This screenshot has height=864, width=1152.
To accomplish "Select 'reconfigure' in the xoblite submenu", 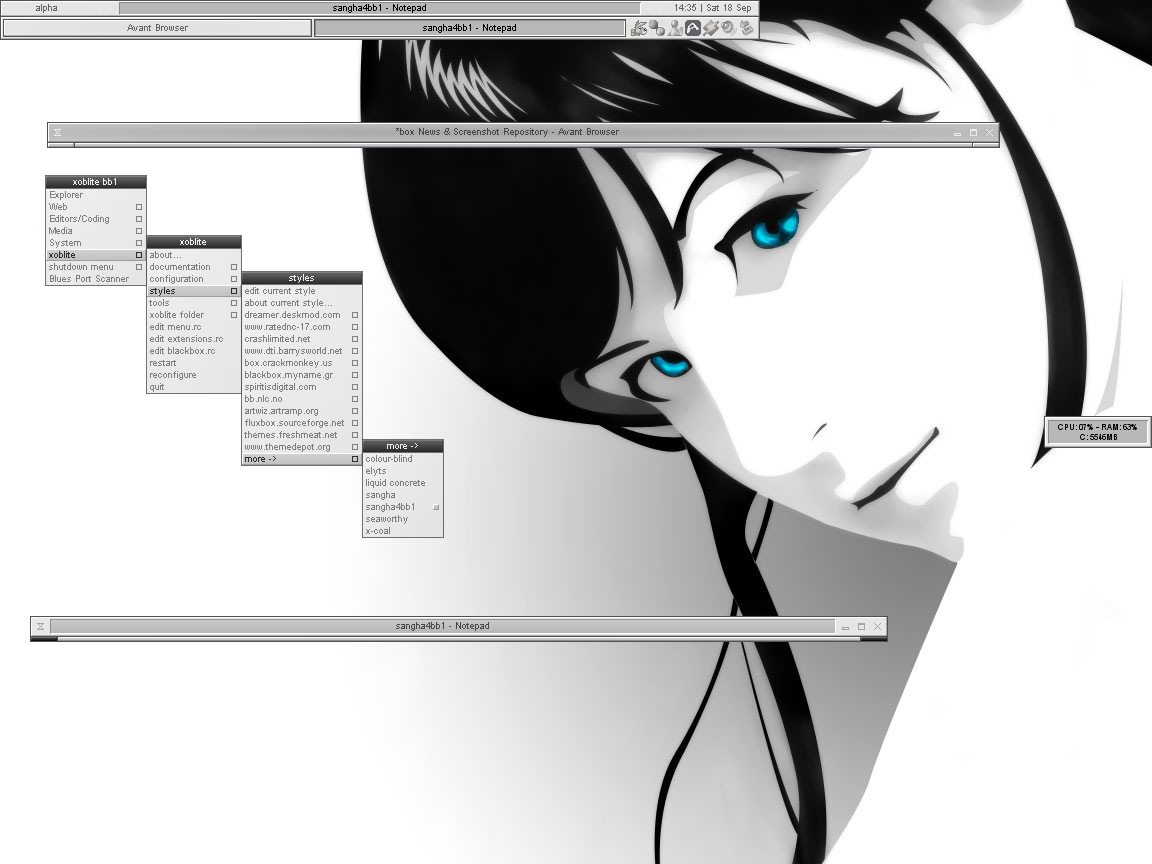I will (194, 375).
